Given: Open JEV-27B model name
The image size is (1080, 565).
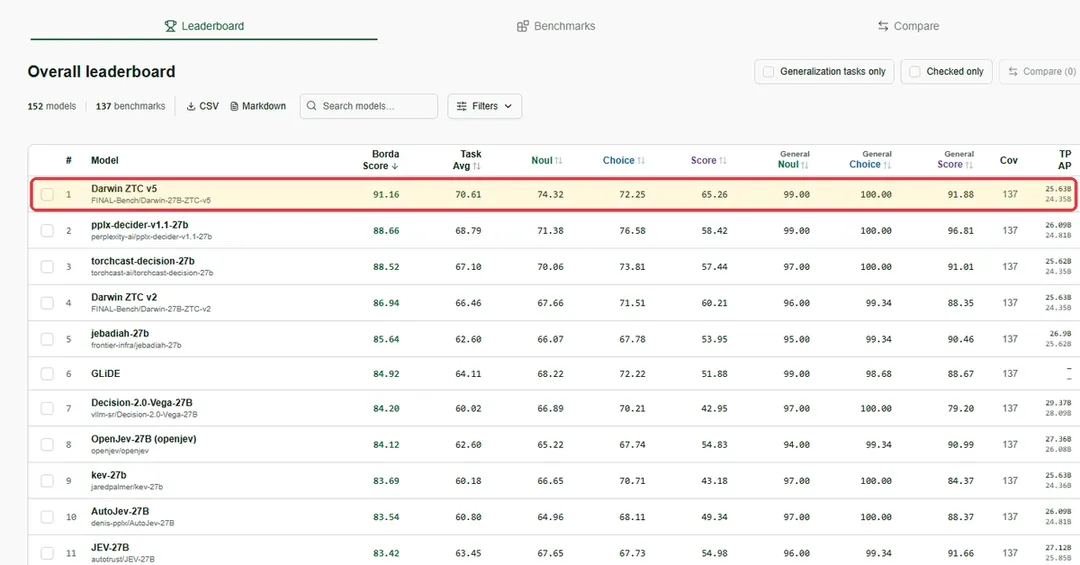Looking at the screenshot, I should (110, 547).
